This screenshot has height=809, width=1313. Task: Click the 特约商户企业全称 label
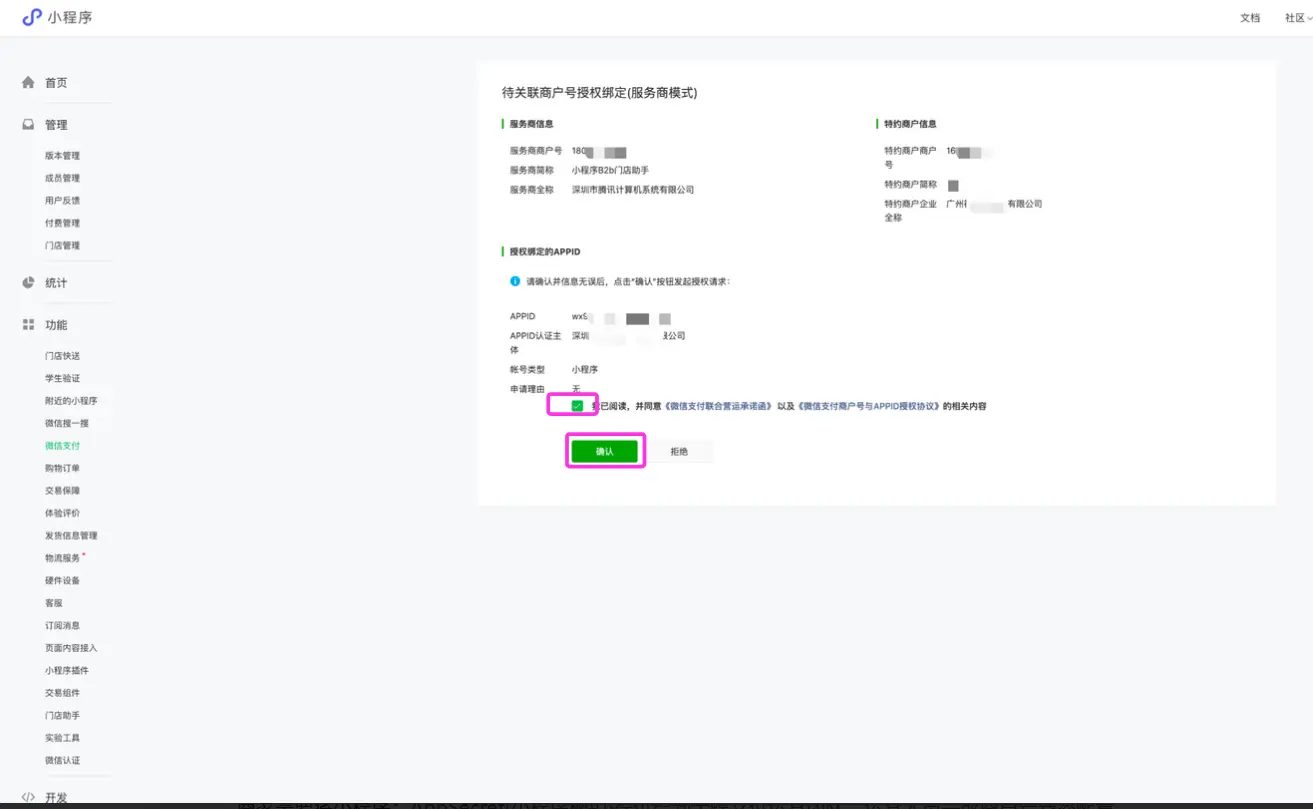click(910, 210)
